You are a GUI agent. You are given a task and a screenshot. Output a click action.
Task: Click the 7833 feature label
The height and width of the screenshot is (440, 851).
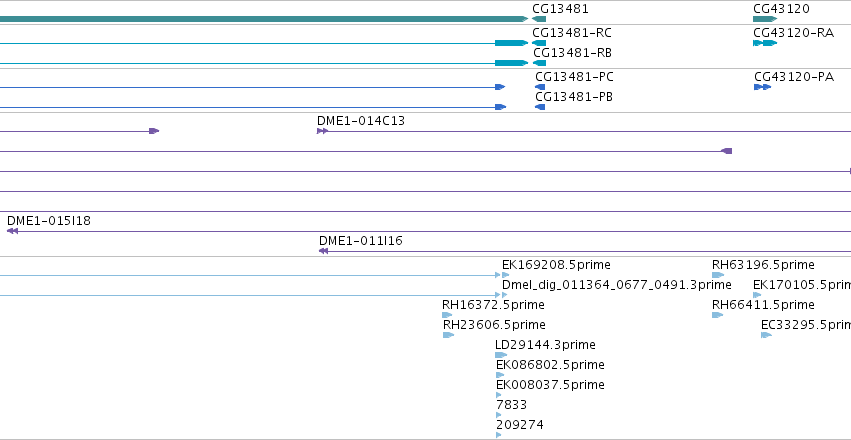coord(511,405)
